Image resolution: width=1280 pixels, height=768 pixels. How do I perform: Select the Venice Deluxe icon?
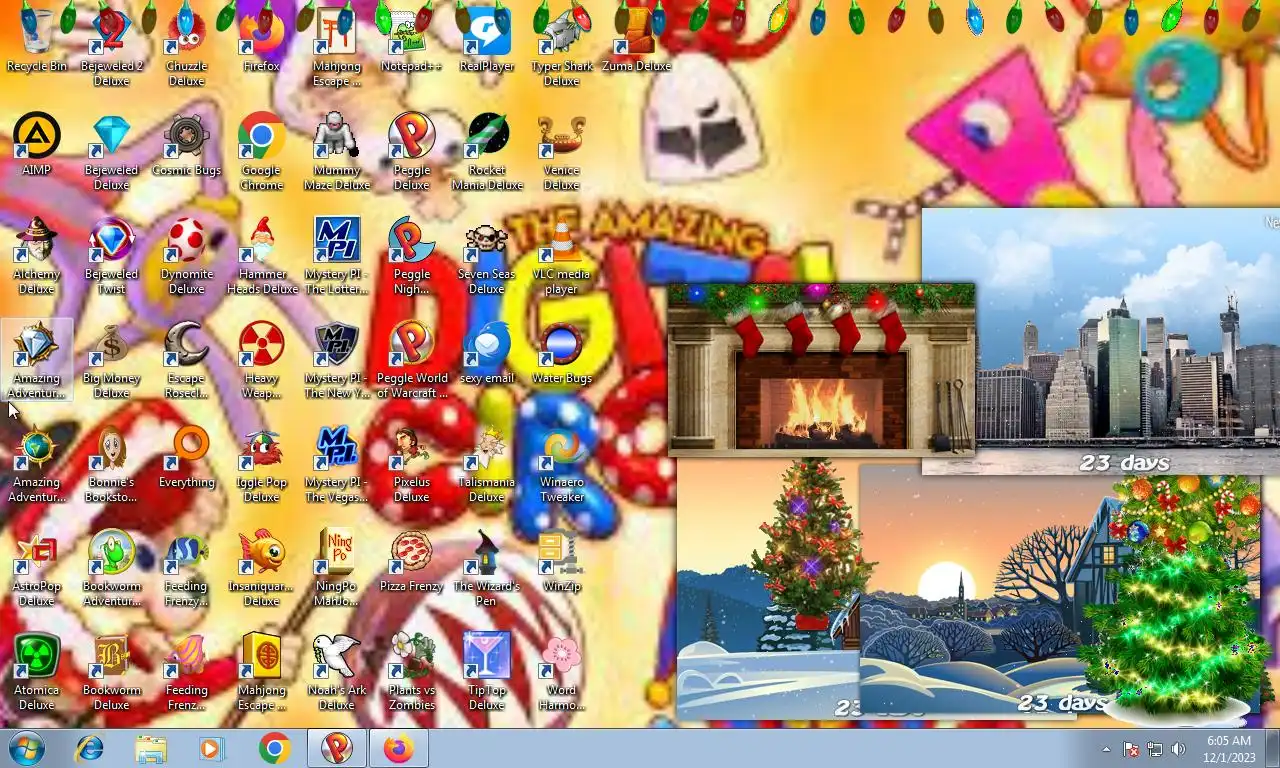tap(561, 152)
